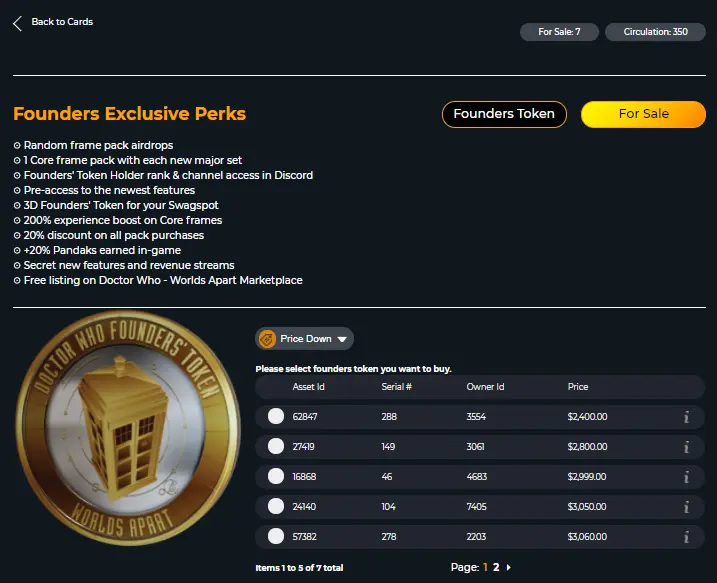Screen dimensions: 717x583
Task: Click serial number 46
Action: pos(387,476)
